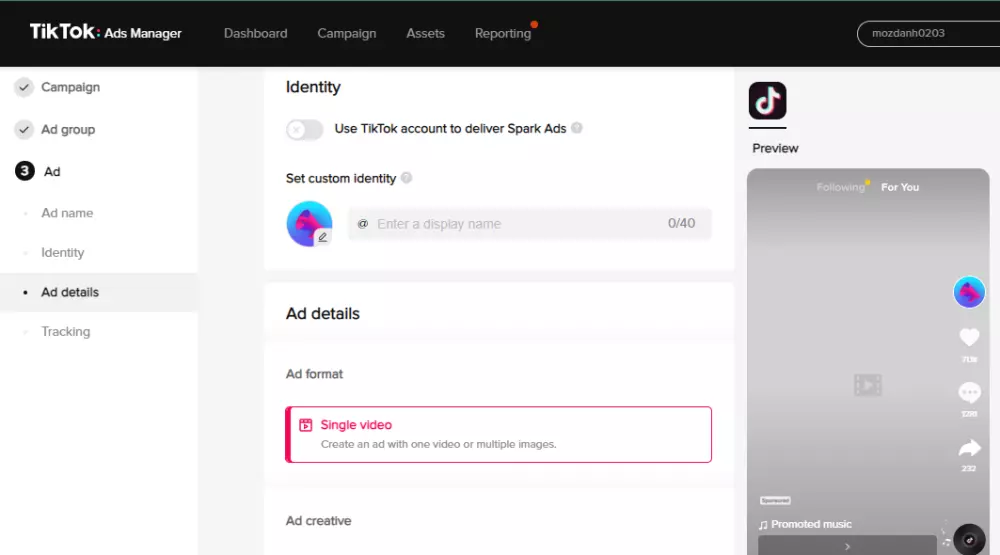Click the Promoted music label

click(811, 524)
